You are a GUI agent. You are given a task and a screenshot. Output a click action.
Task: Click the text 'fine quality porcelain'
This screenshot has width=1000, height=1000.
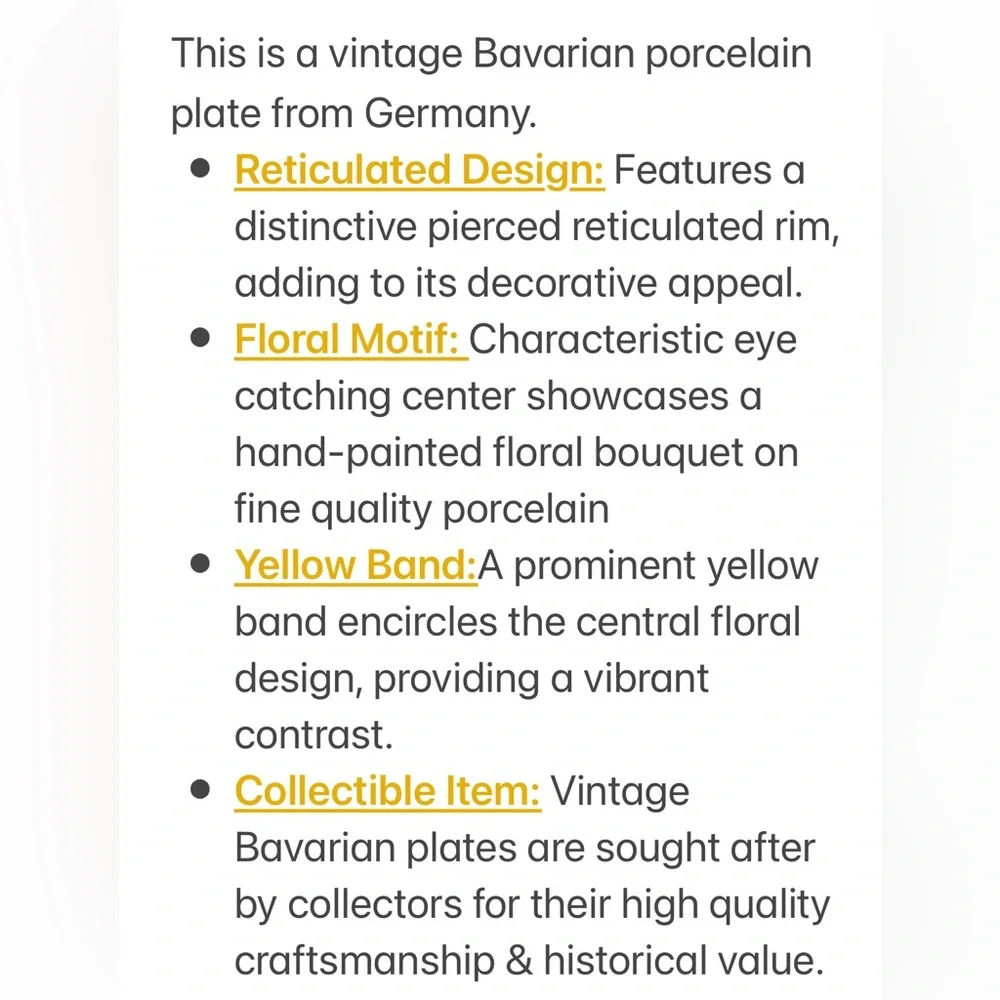click(x=422, y=510)
